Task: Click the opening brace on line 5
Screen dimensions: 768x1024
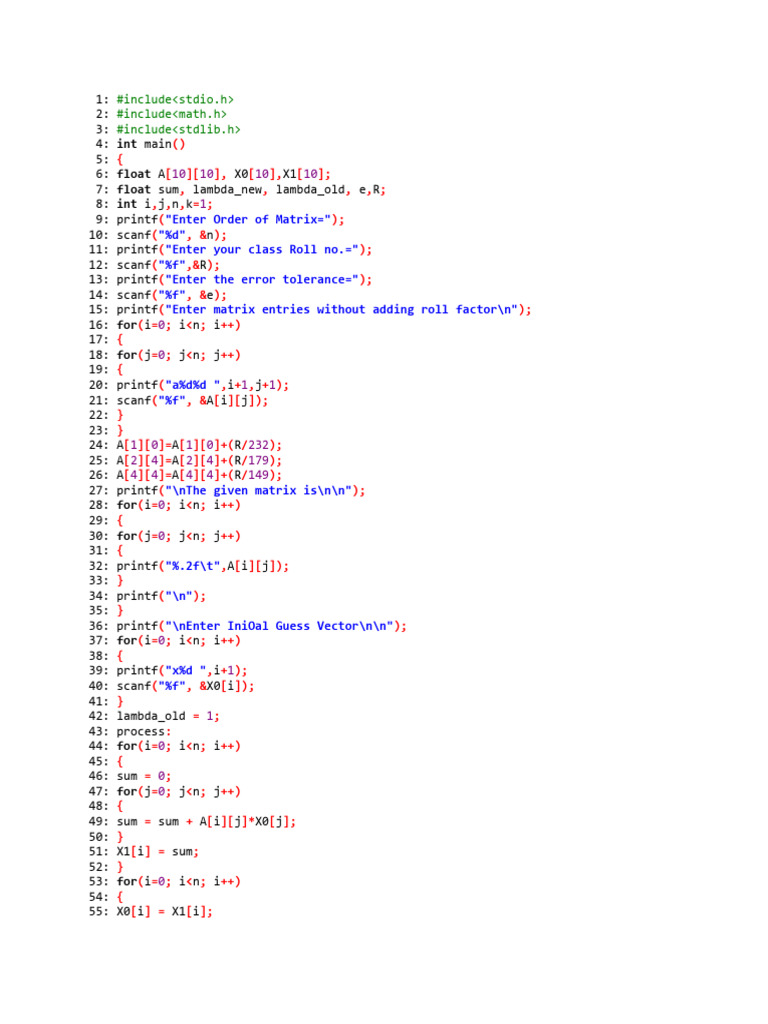Action: [x=120, y=159]
